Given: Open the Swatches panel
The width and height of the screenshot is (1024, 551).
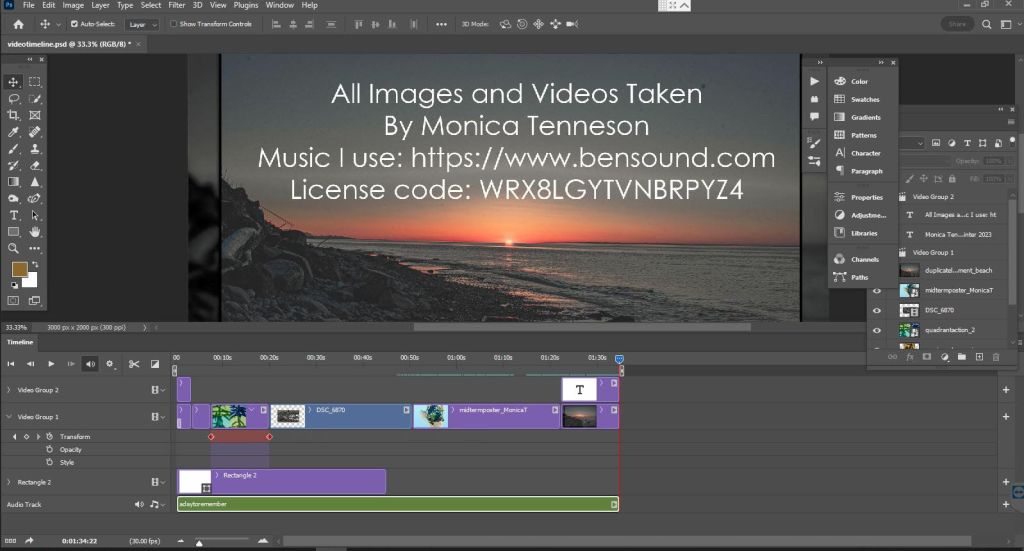Looking at the screenshot, I should pos(864,99).
